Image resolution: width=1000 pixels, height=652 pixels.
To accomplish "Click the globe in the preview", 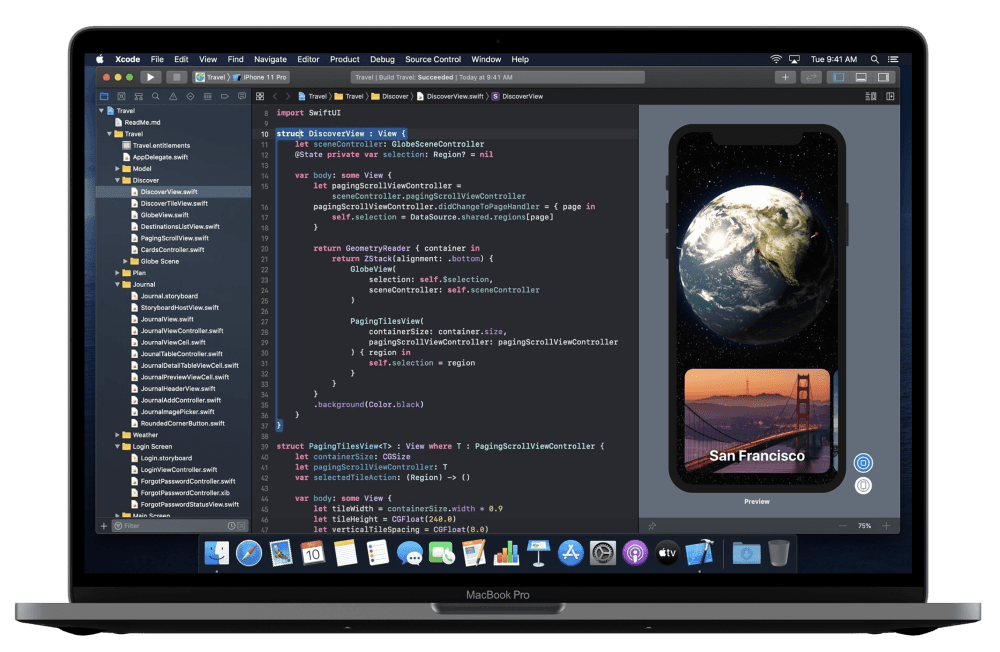I will (x=757, y=264).
